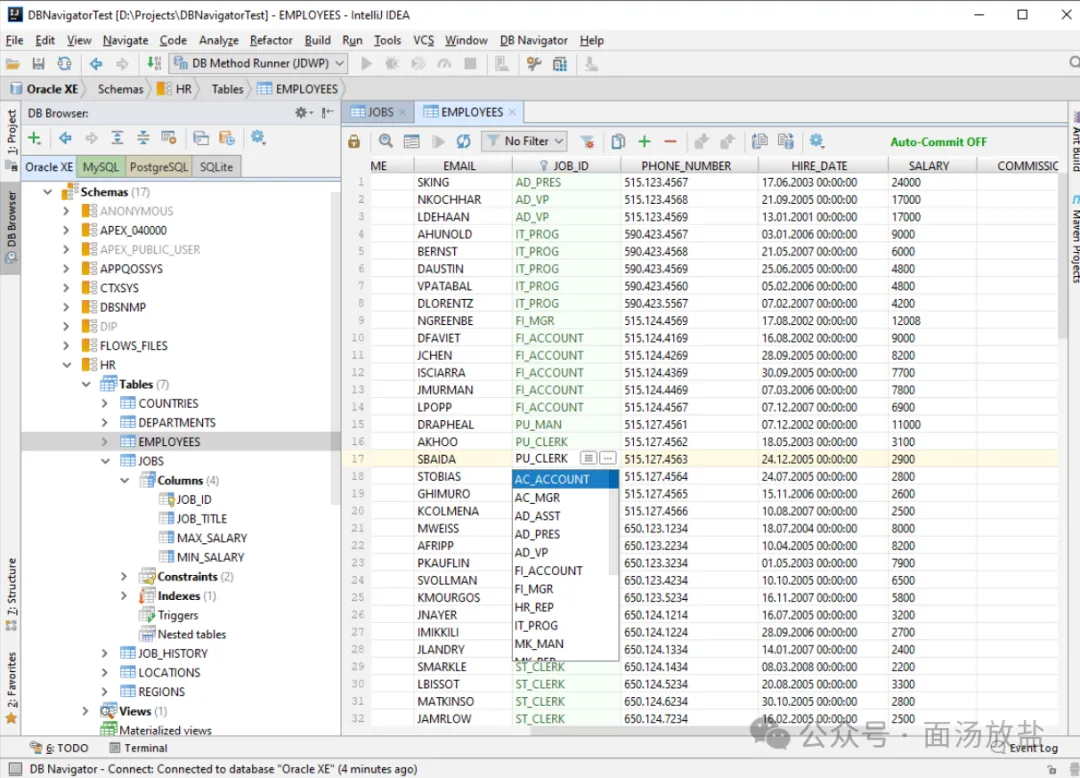
Task: Toggle the TODO tool window button
Action: point(60,748)
